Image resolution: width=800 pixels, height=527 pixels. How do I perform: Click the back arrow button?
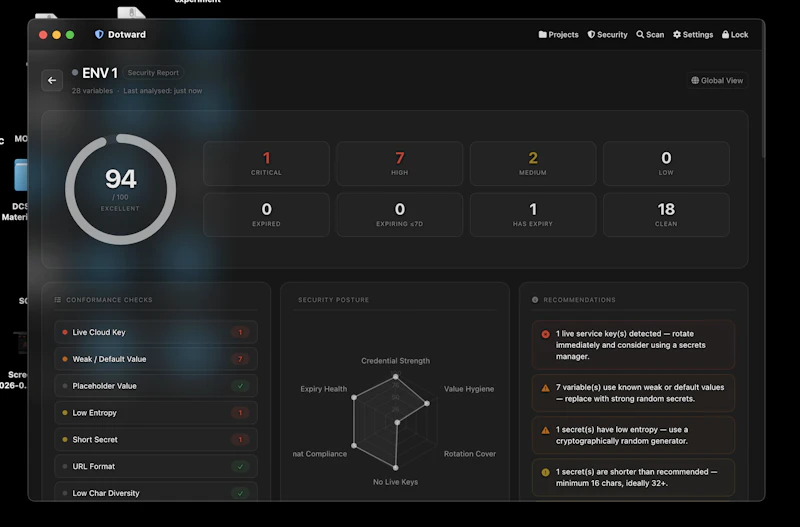click(x=52, y=81)
